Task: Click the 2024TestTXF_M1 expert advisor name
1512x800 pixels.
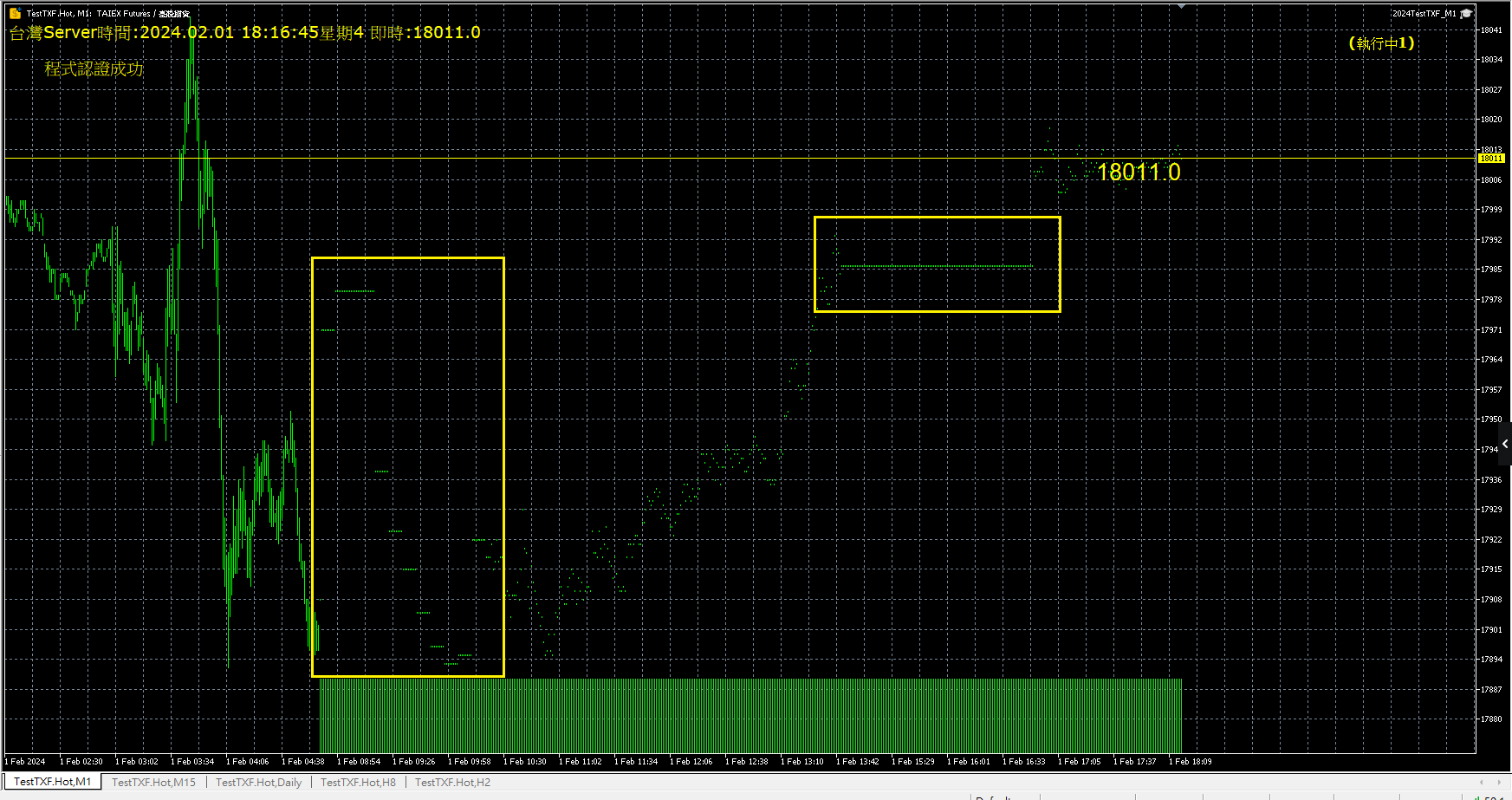Action: tap(1424, 13)
